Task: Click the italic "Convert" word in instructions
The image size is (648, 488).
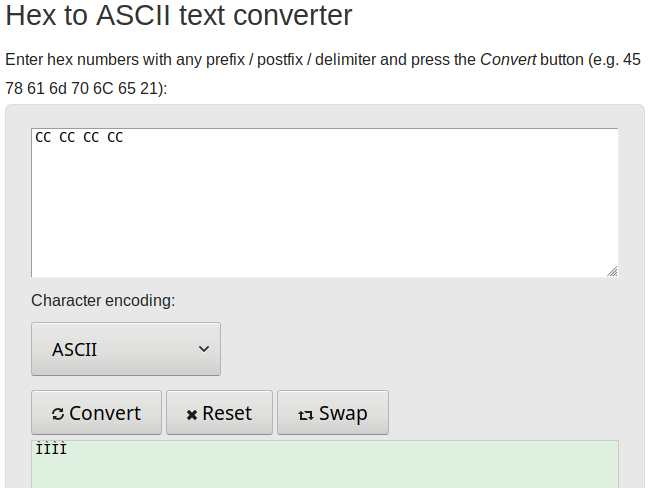Action: 508,60
